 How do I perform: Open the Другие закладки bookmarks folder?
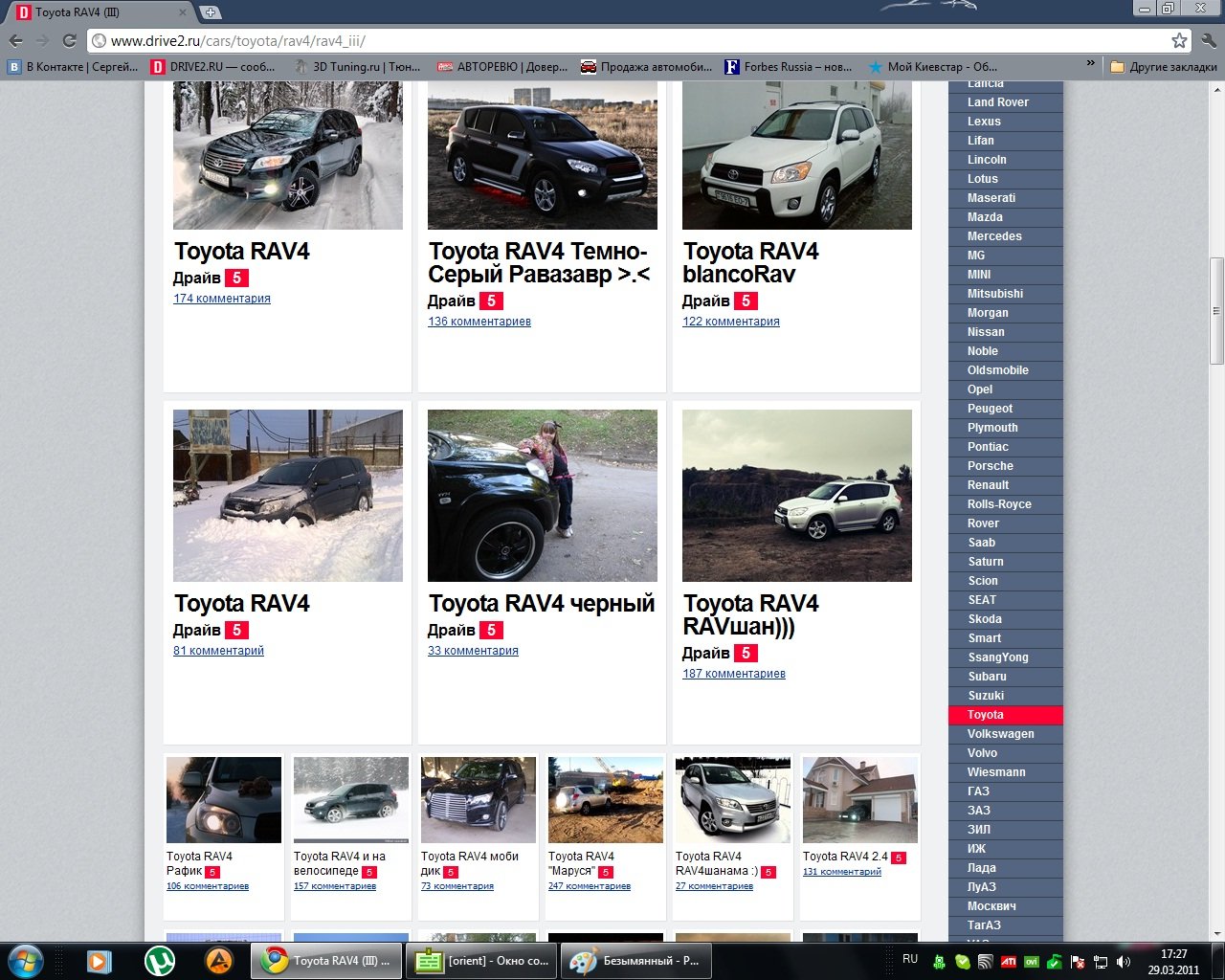click(1164, 67)
